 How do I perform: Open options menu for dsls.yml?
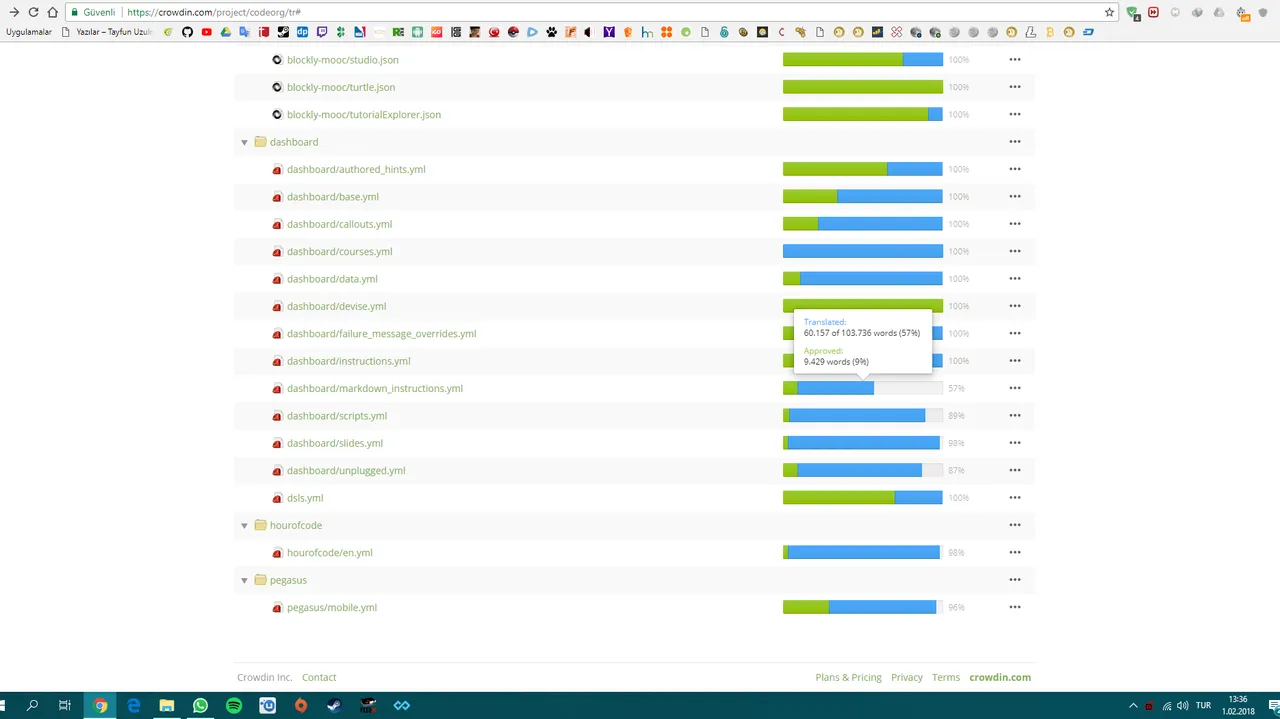1015,498
